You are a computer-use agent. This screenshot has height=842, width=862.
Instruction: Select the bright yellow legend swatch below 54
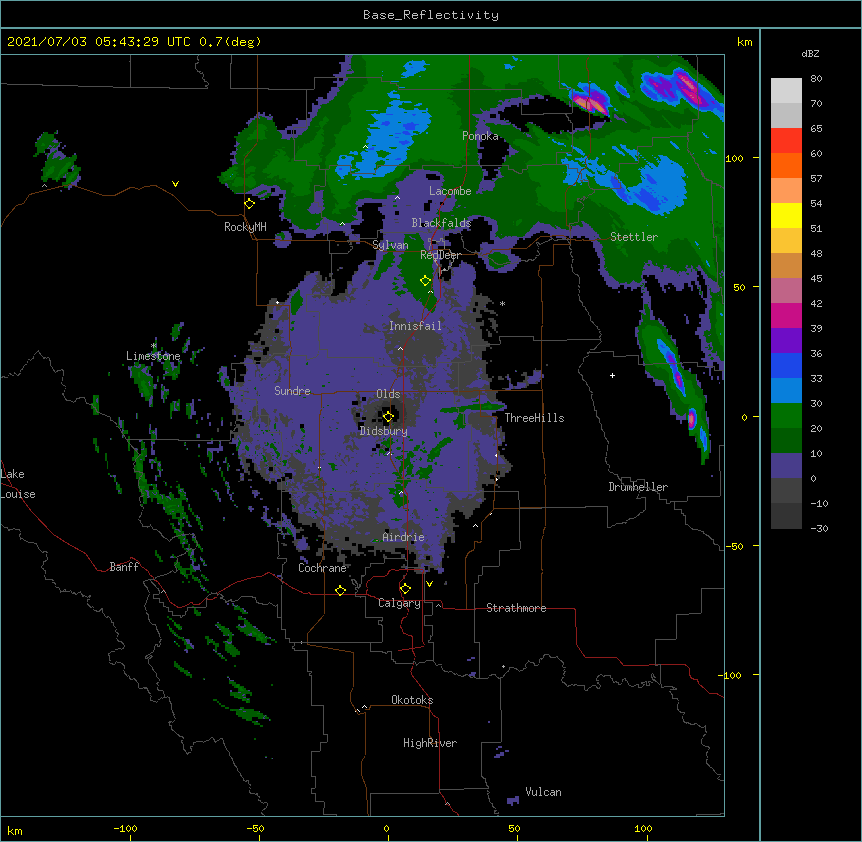pyautogui.click(x=786, y=215)
